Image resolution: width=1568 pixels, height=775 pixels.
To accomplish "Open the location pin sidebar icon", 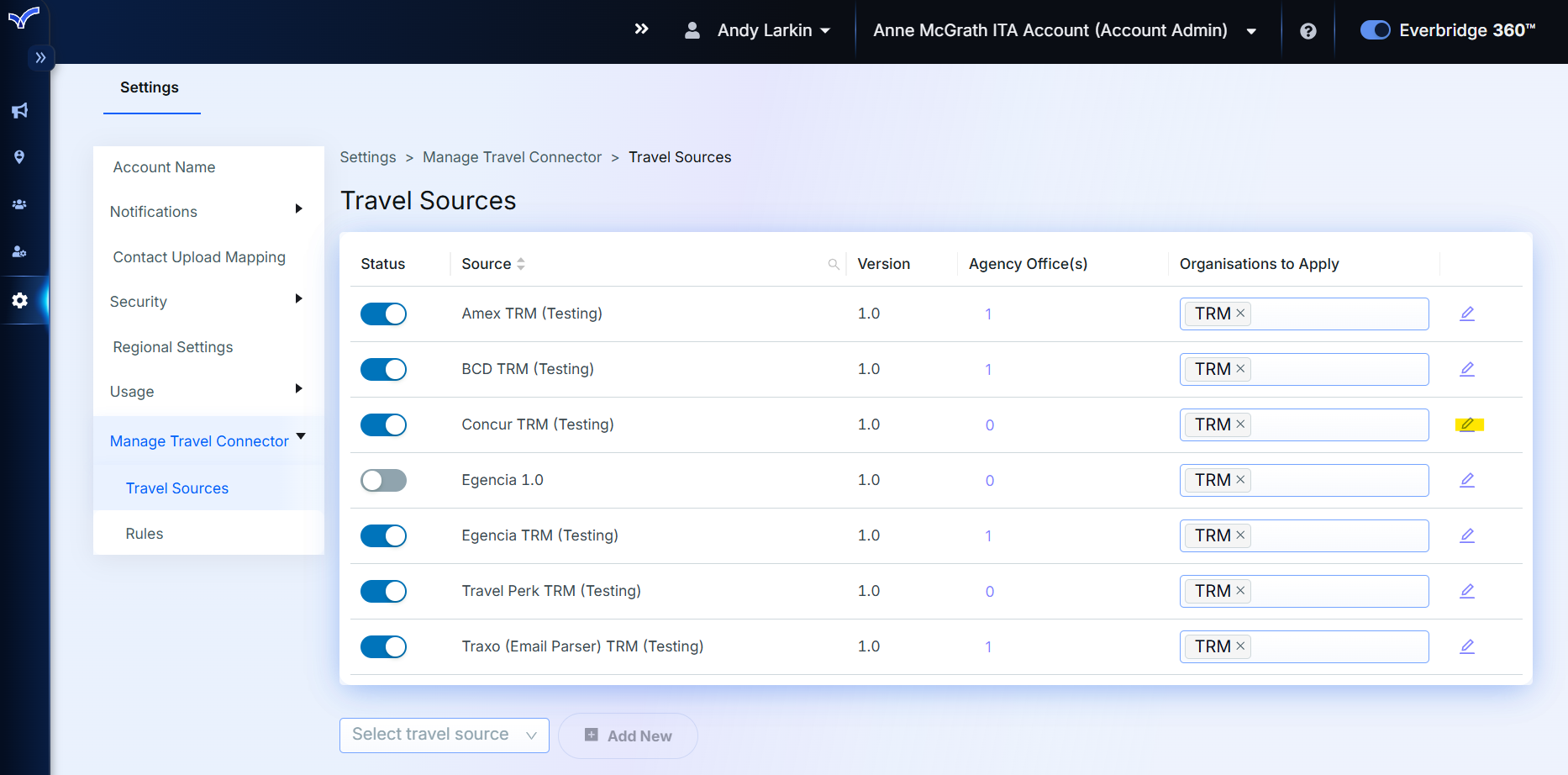I will click(x=19, y=157).
